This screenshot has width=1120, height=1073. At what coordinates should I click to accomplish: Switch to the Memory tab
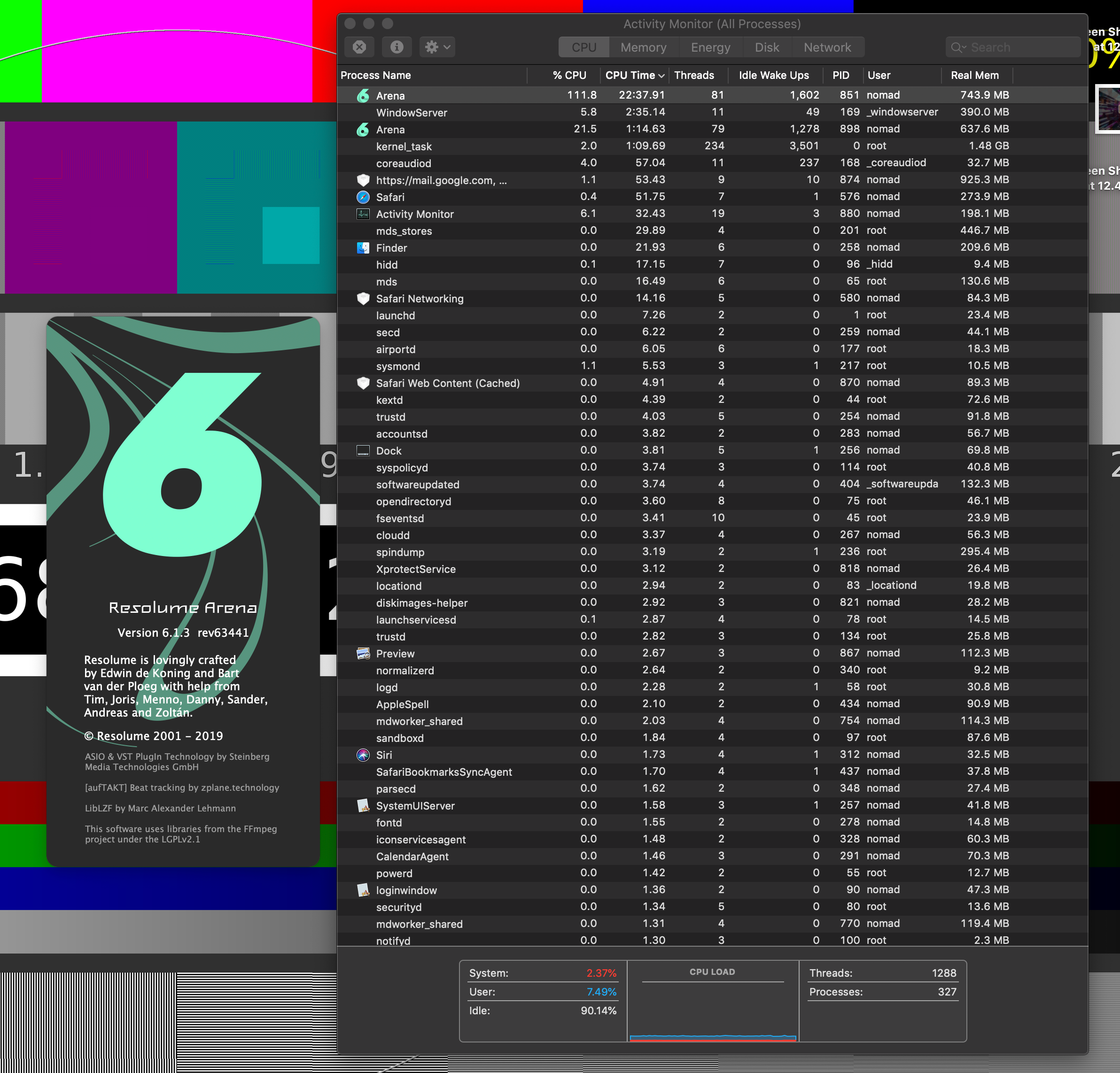coord(644,47)
